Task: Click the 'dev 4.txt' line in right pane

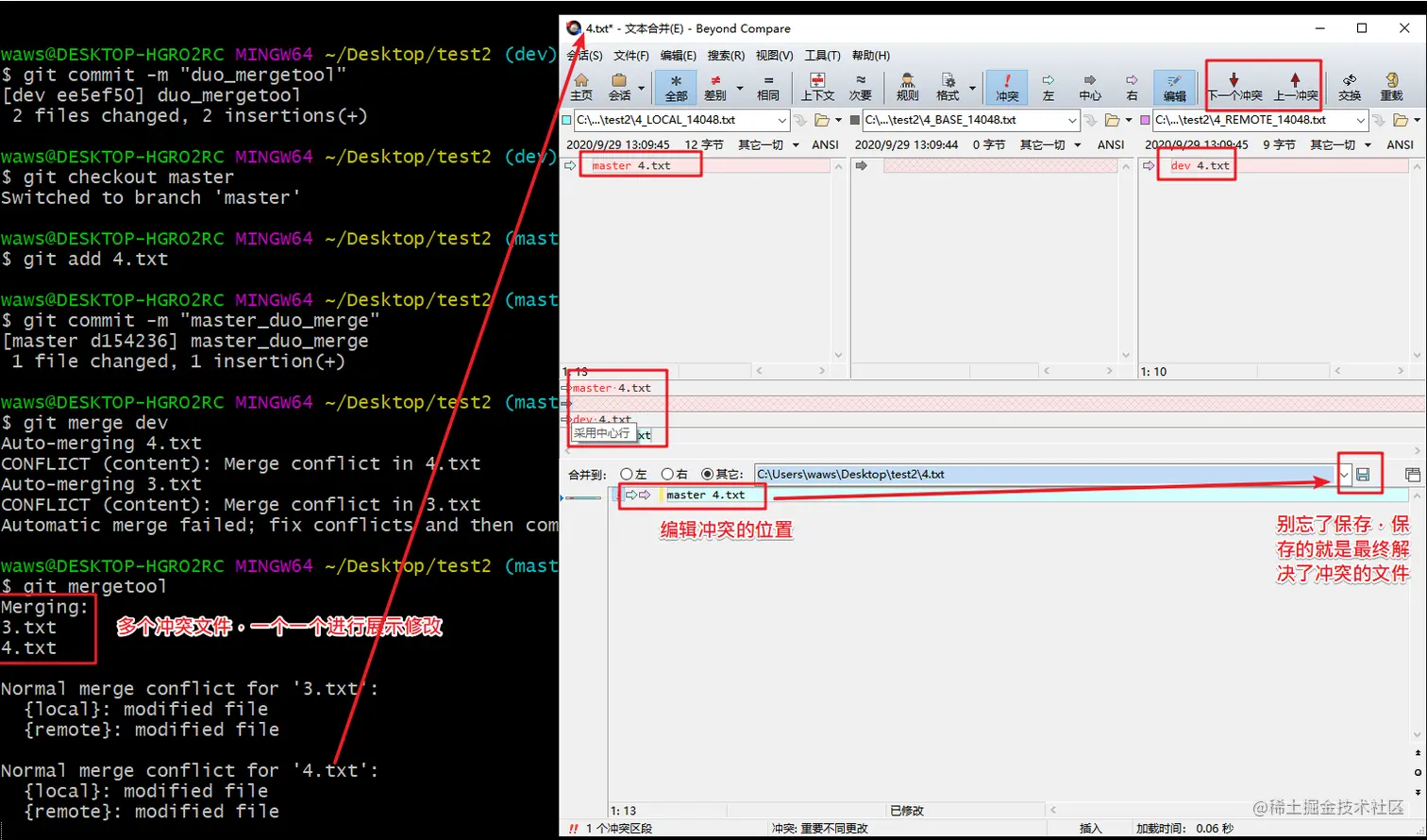Action: tap(1200, 166)
